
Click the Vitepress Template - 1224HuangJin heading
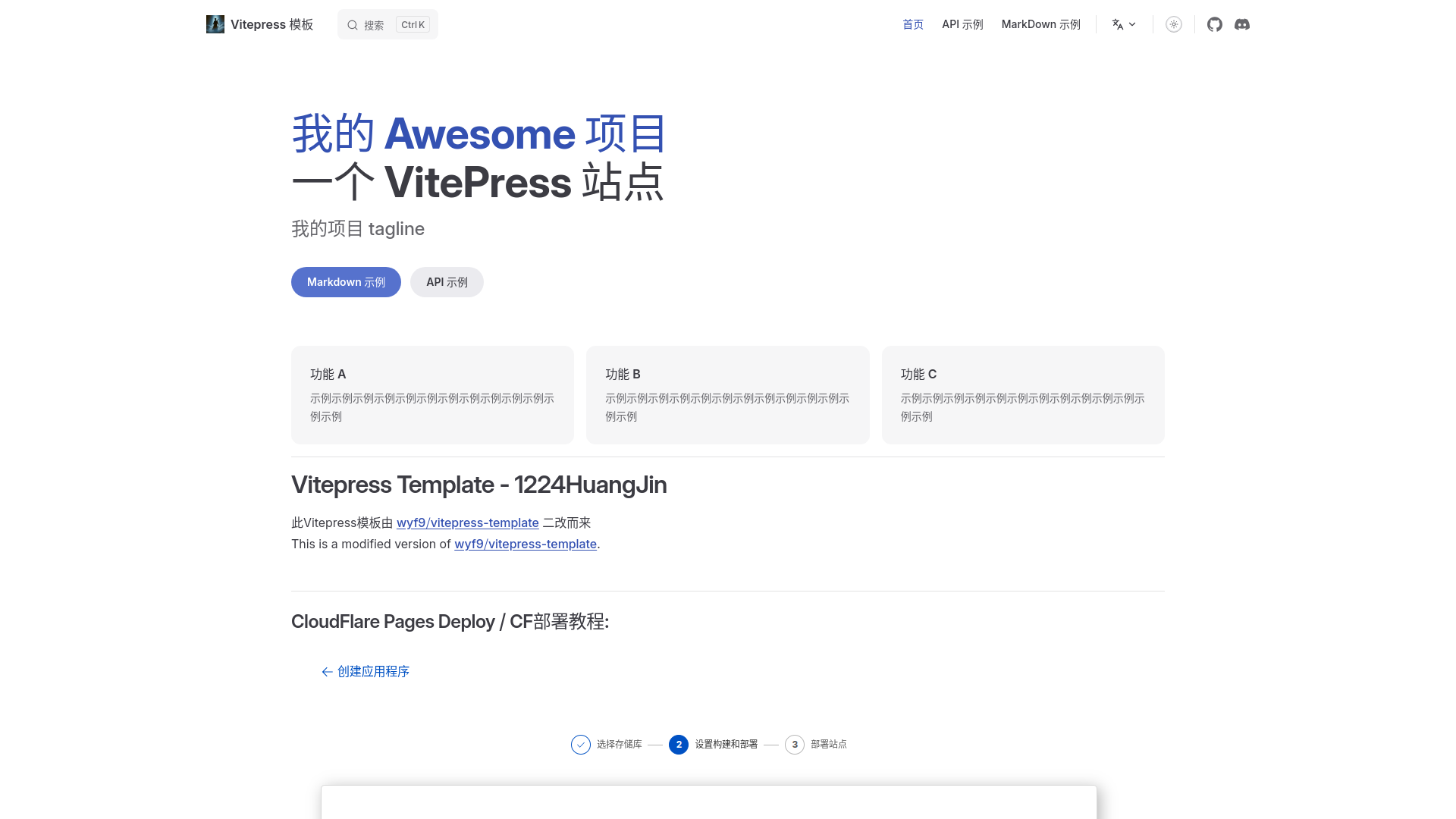click(479, 485)
